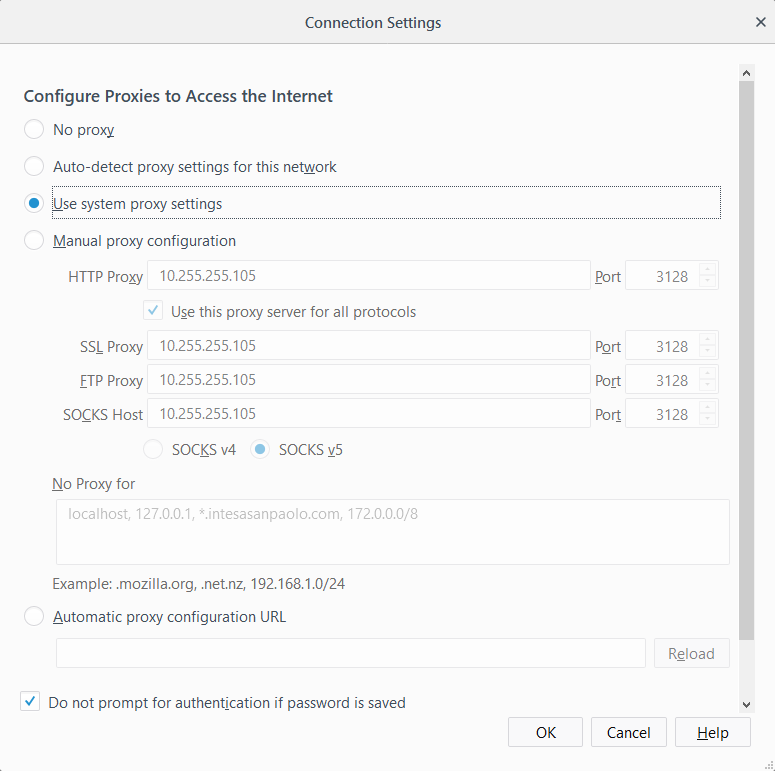
Task: Confirm settings with the OK button
Action: (x=545, y=732)
